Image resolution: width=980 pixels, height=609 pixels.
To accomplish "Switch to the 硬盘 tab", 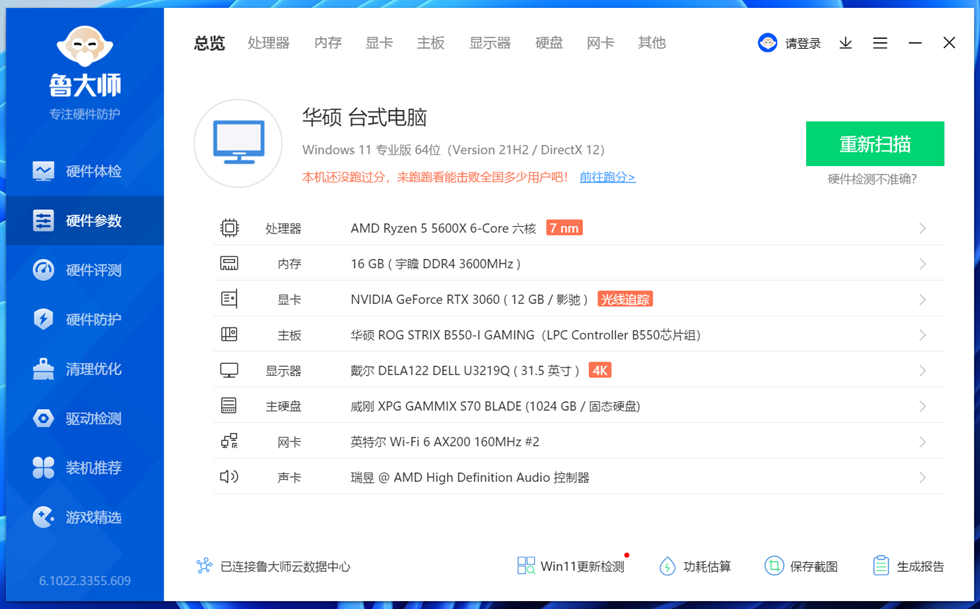I will click(549, 43).
